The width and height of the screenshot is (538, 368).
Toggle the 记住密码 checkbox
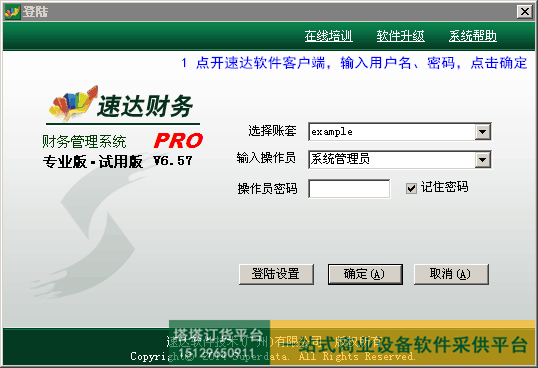(x=411, y=188)
